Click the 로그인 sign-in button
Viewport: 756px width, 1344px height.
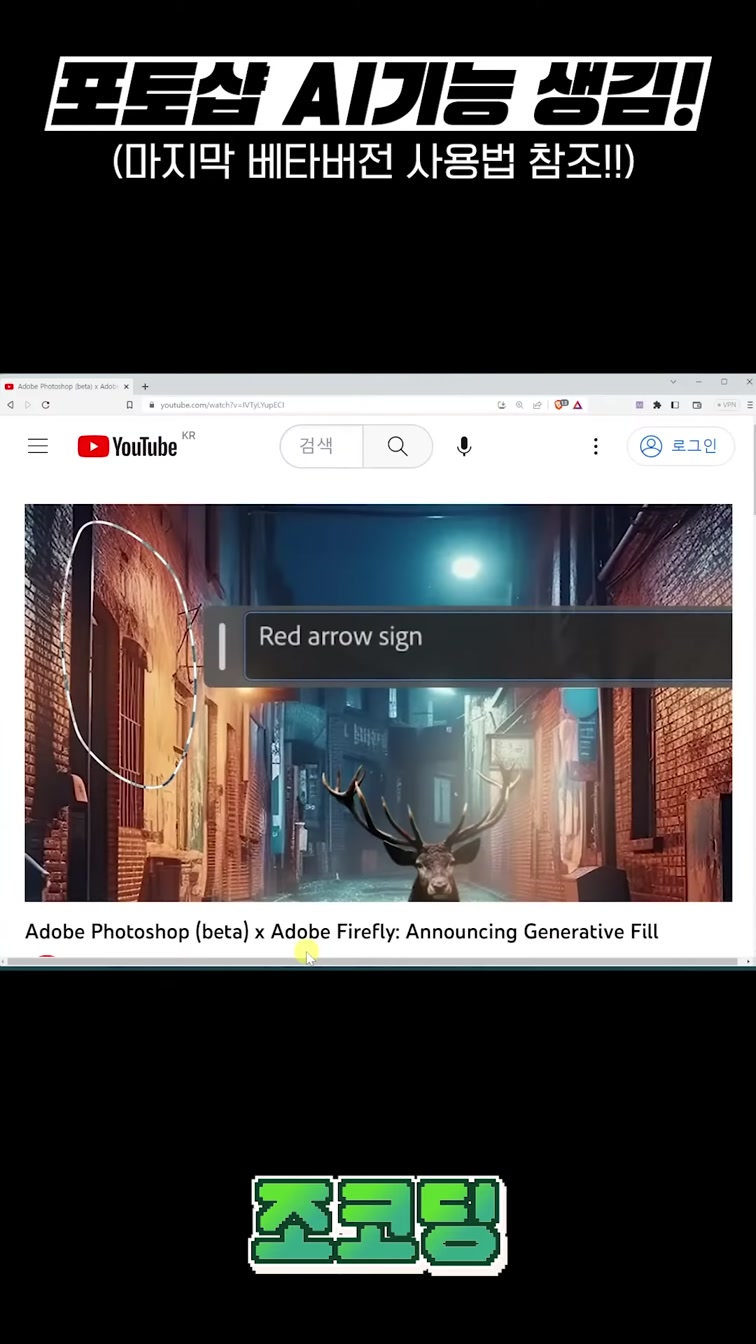680,446
